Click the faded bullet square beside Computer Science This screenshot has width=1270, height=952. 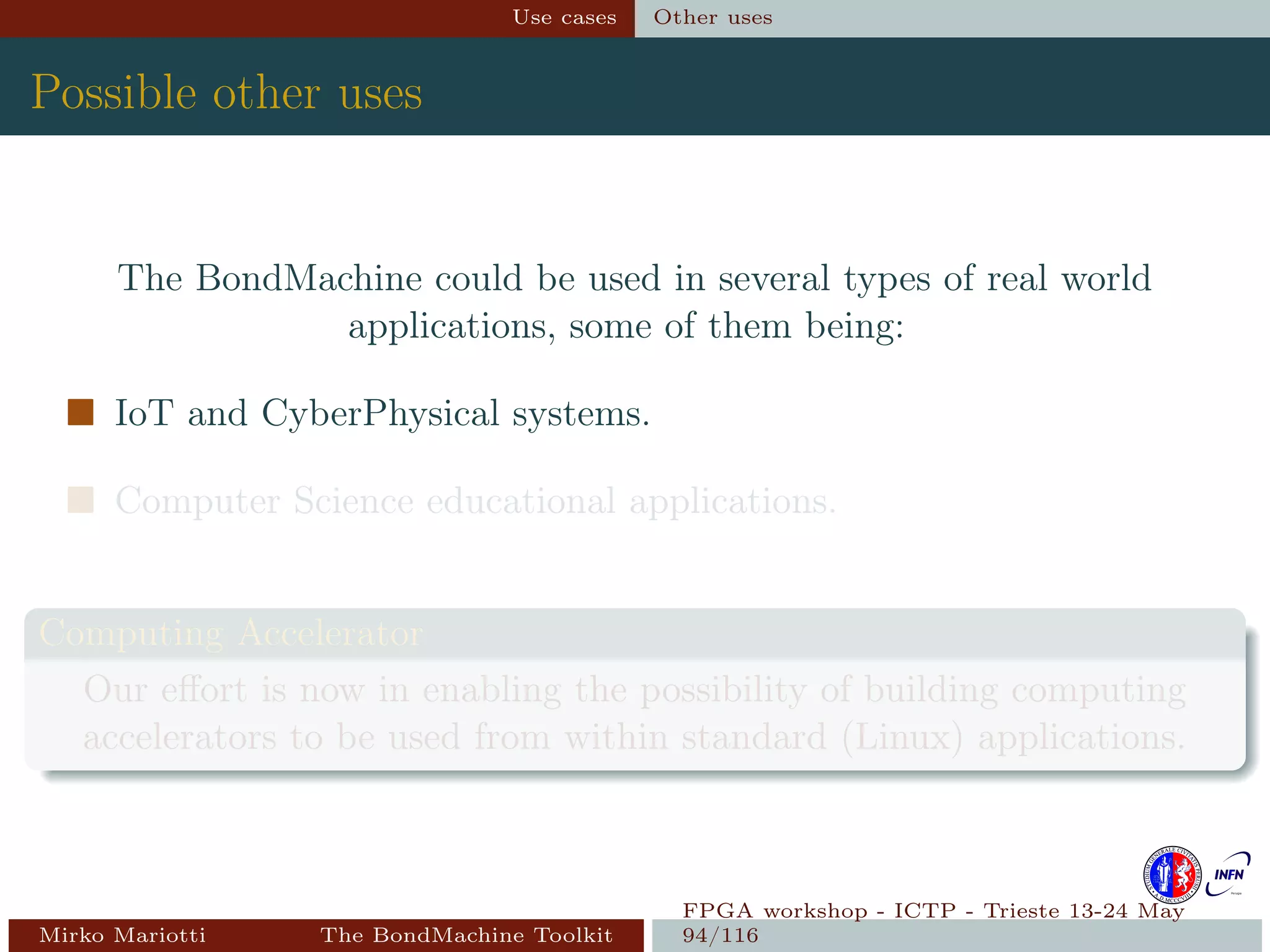81,500
